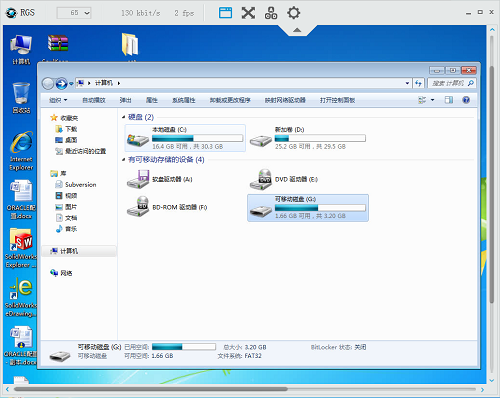Select the WinRAR books desktop icon
The width and height of the screenshot is (500, 398).
click(58, 44)
